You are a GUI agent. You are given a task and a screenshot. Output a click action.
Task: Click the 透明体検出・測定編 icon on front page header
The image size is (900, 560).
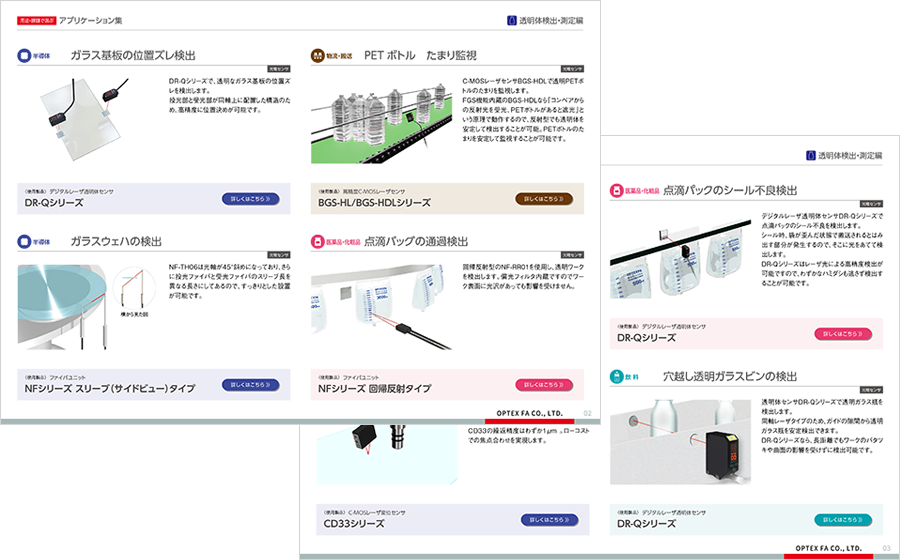point(512,21)
